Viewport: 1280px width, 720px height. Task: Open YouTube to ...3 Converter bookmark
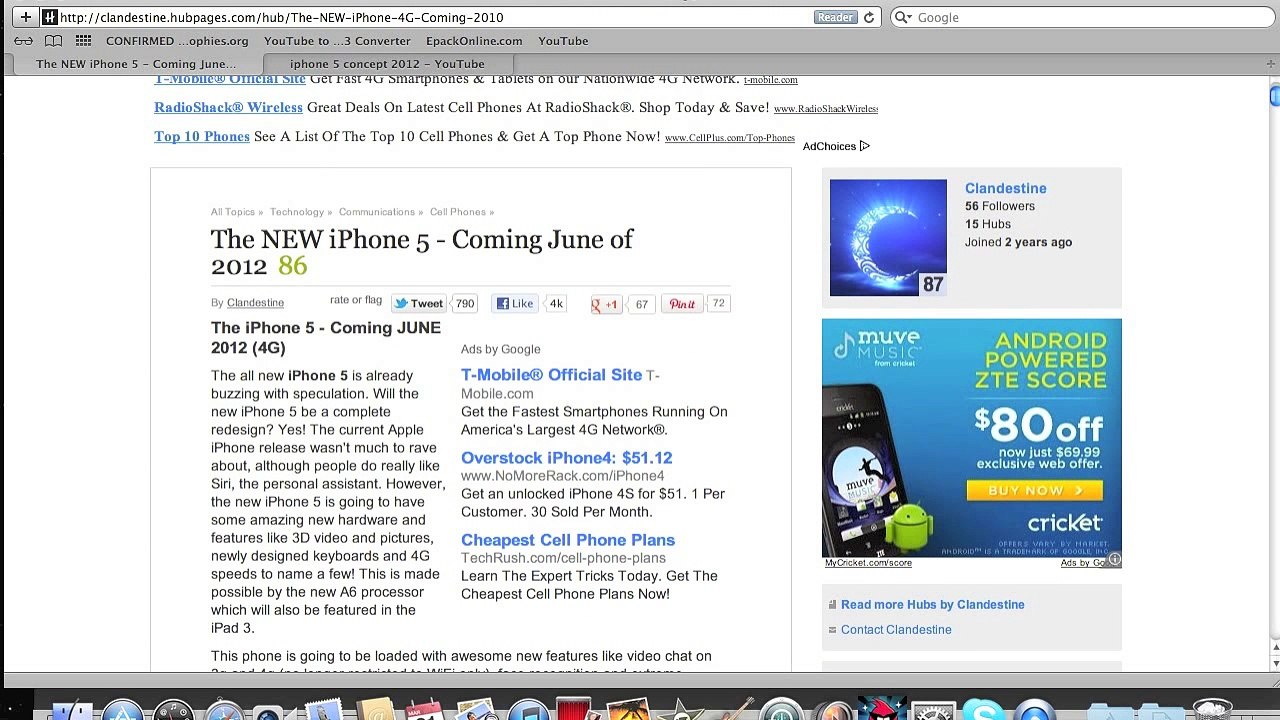pos(337,41)
